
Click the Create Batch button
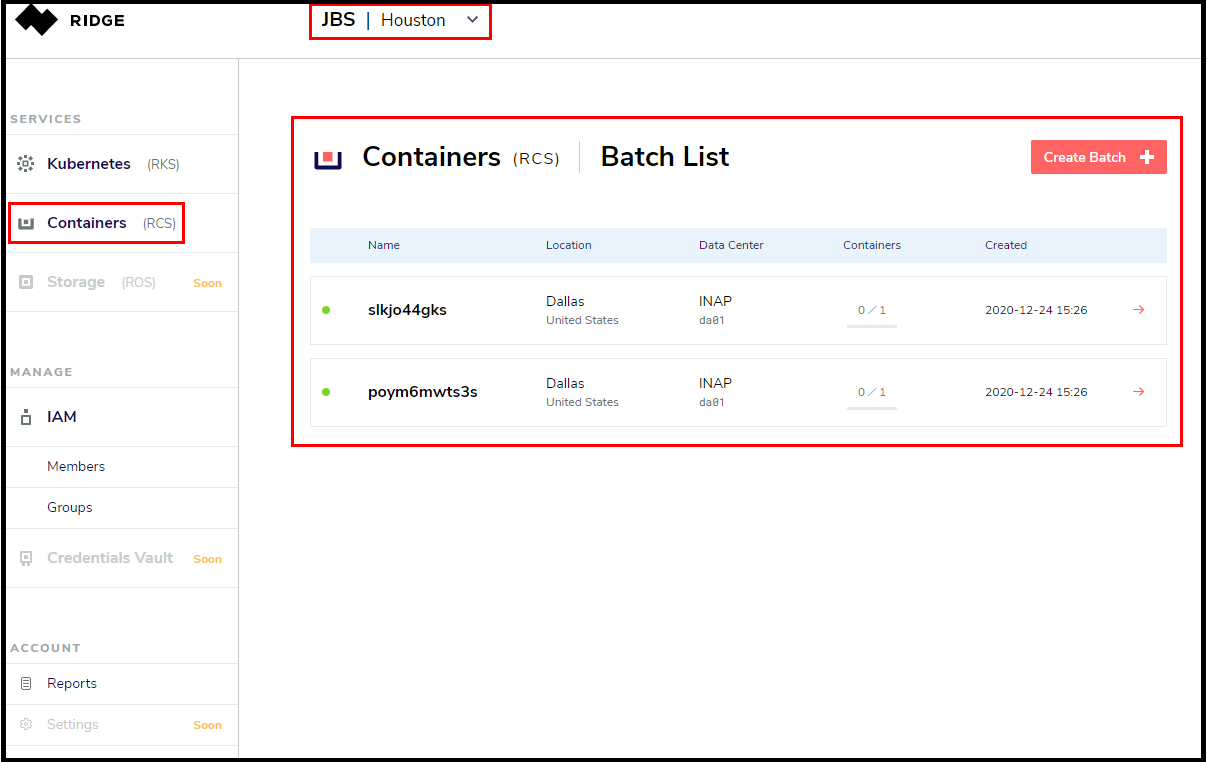click(1099, 157)
